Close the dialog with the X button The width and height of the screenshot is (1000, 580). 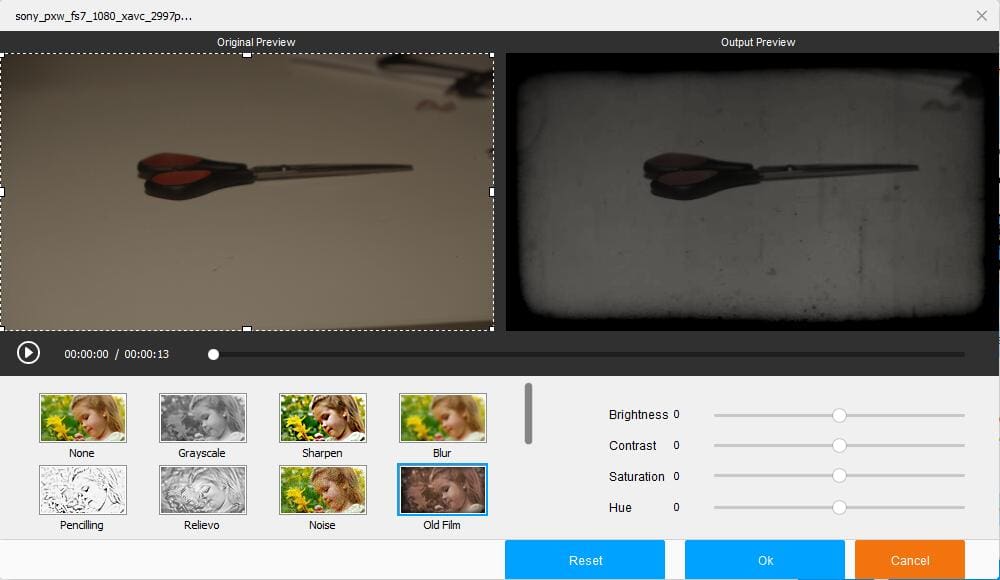pyautogui.click(x=982, y=15)
